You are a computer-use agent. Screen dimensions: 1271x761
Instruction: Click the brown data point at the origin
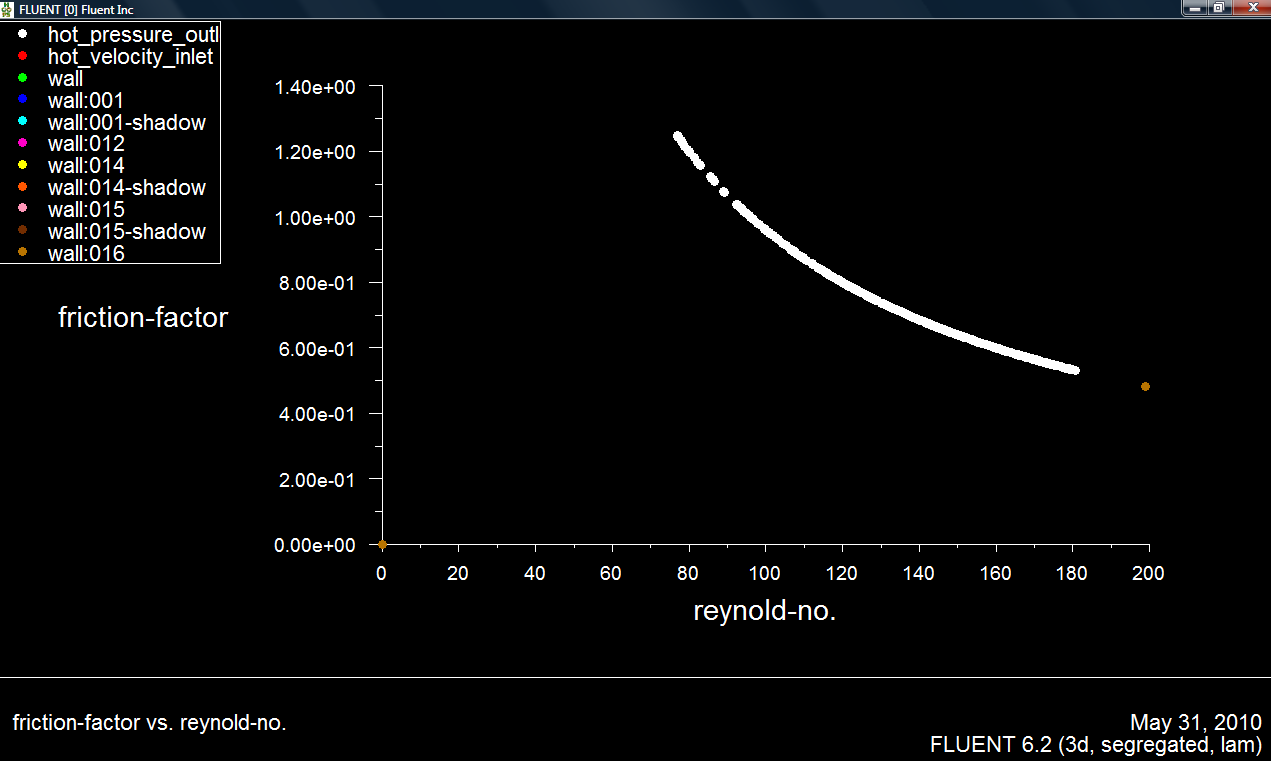(382, 544)
